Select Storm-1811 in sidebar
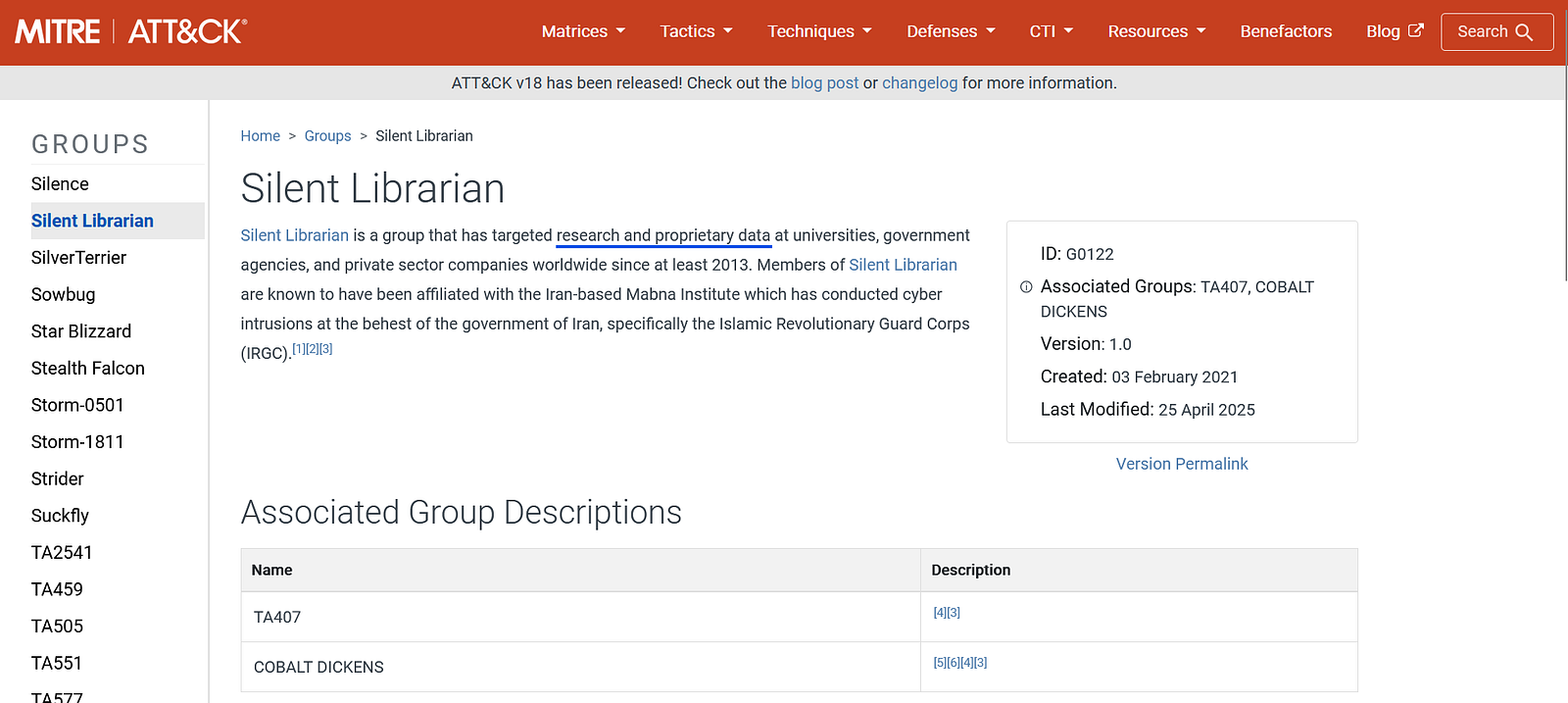1568x703 pixels. [x=77, y=442]
